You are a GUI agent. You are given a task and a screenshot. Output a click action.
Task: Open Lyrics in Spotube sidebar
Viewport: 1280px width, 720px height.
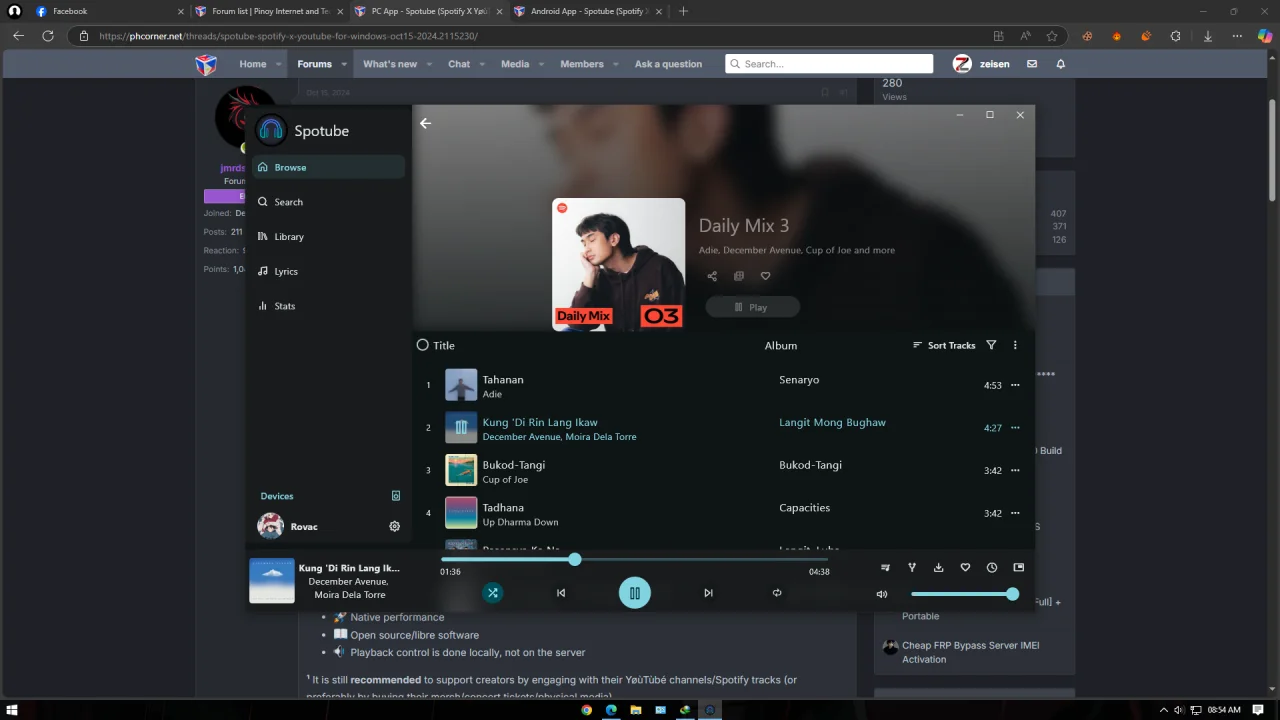coord(328,271)
